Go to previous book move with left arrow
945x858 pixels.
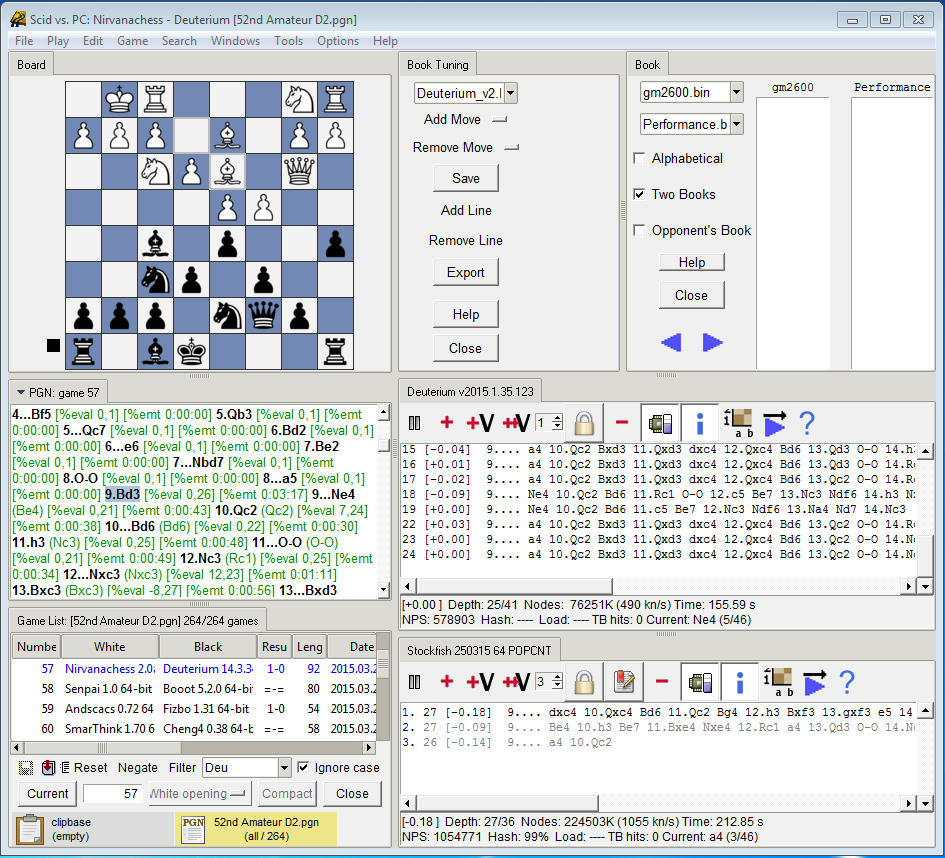pyautogui.click(x=671, y=342)
